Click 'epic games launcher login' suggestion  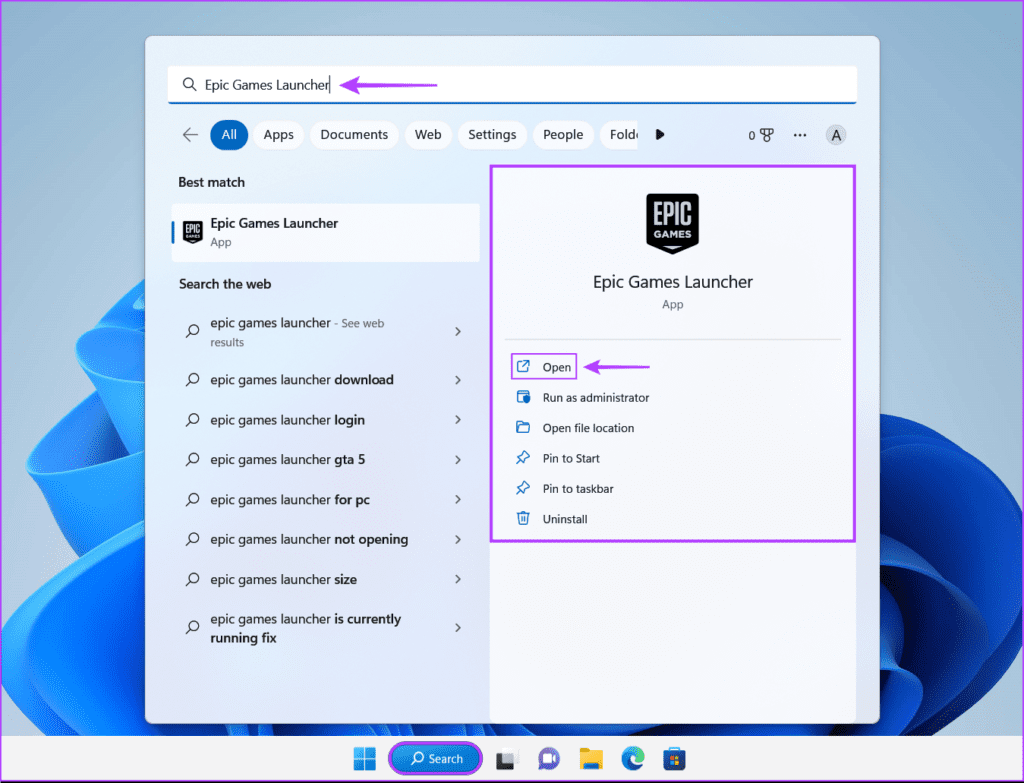[325, 420]
